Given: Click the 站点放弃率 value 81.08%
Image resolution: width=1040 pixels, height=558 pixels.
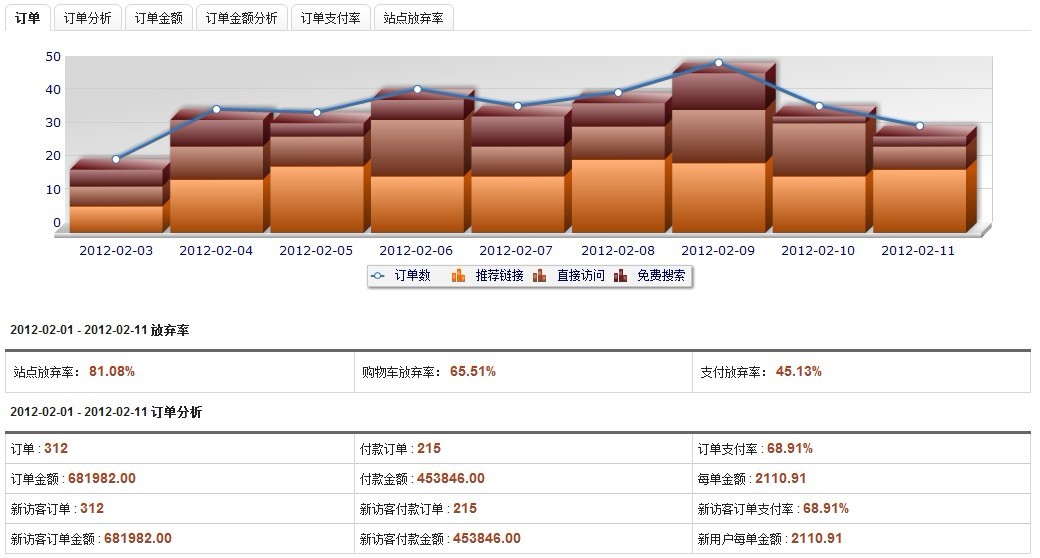Looking at the screenshot, I should (x=112, y=372).
